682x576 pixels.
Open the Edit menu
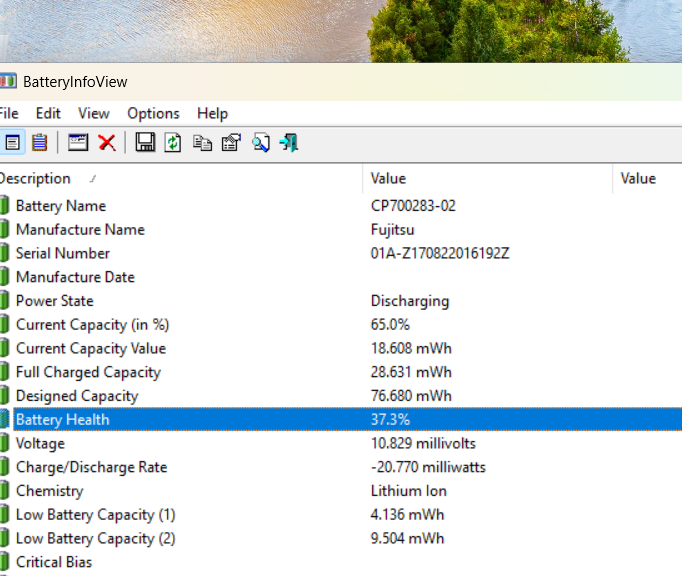(x=48, y=114)
